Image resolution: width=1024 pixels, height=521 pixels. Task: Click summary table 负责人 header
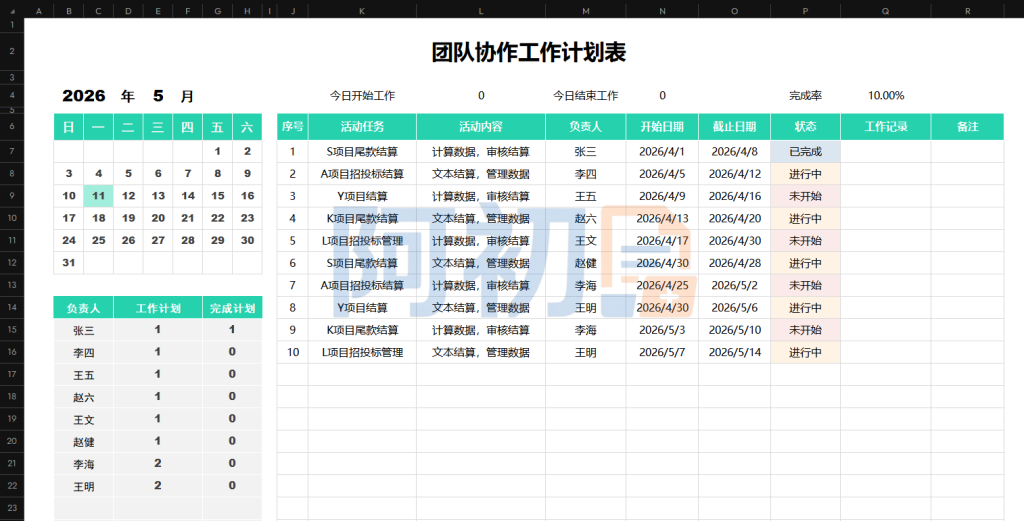pyautogui.click(x=84, y=308)
